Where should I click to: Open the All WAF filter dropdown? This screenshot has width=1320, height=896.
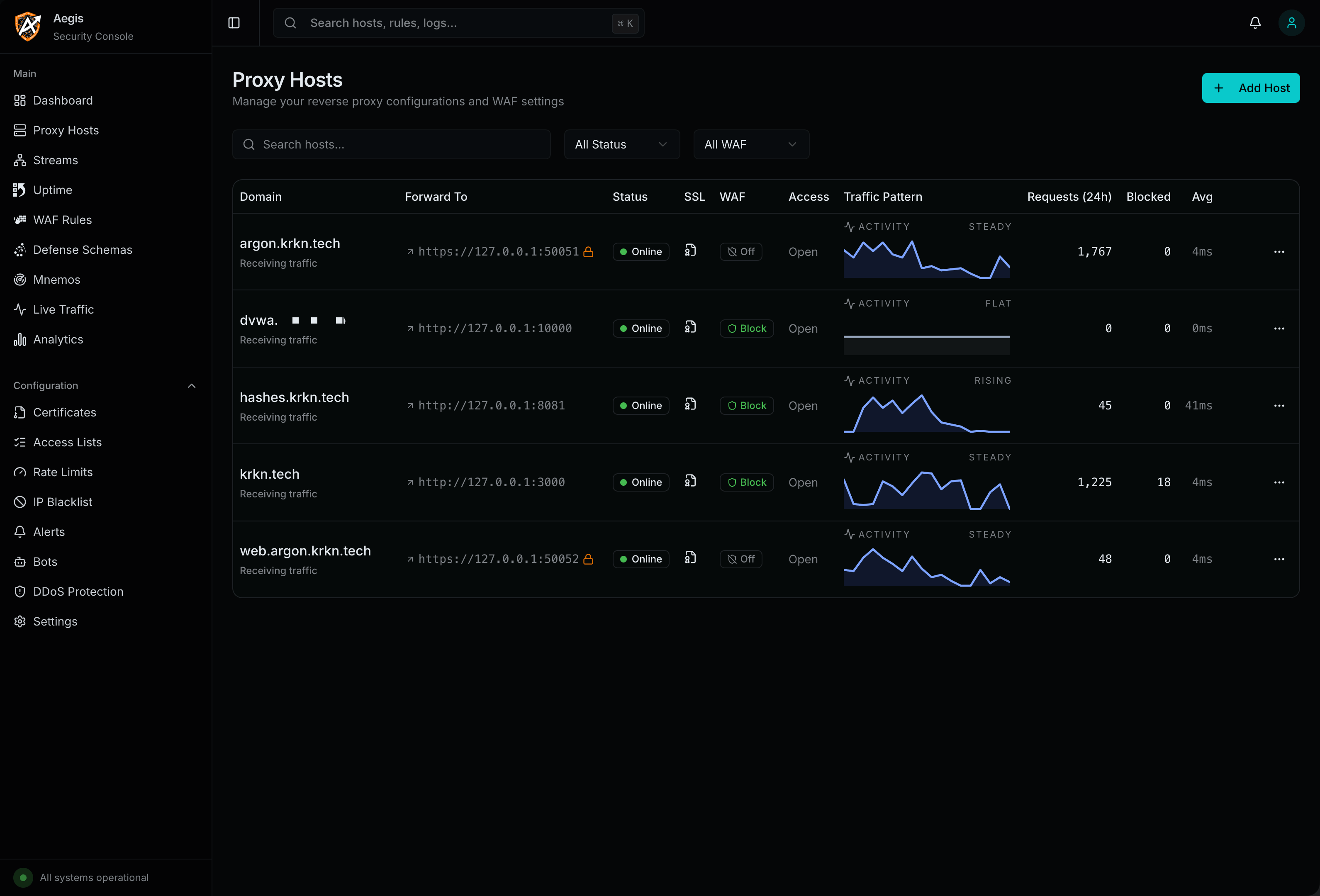coord(751,144)
